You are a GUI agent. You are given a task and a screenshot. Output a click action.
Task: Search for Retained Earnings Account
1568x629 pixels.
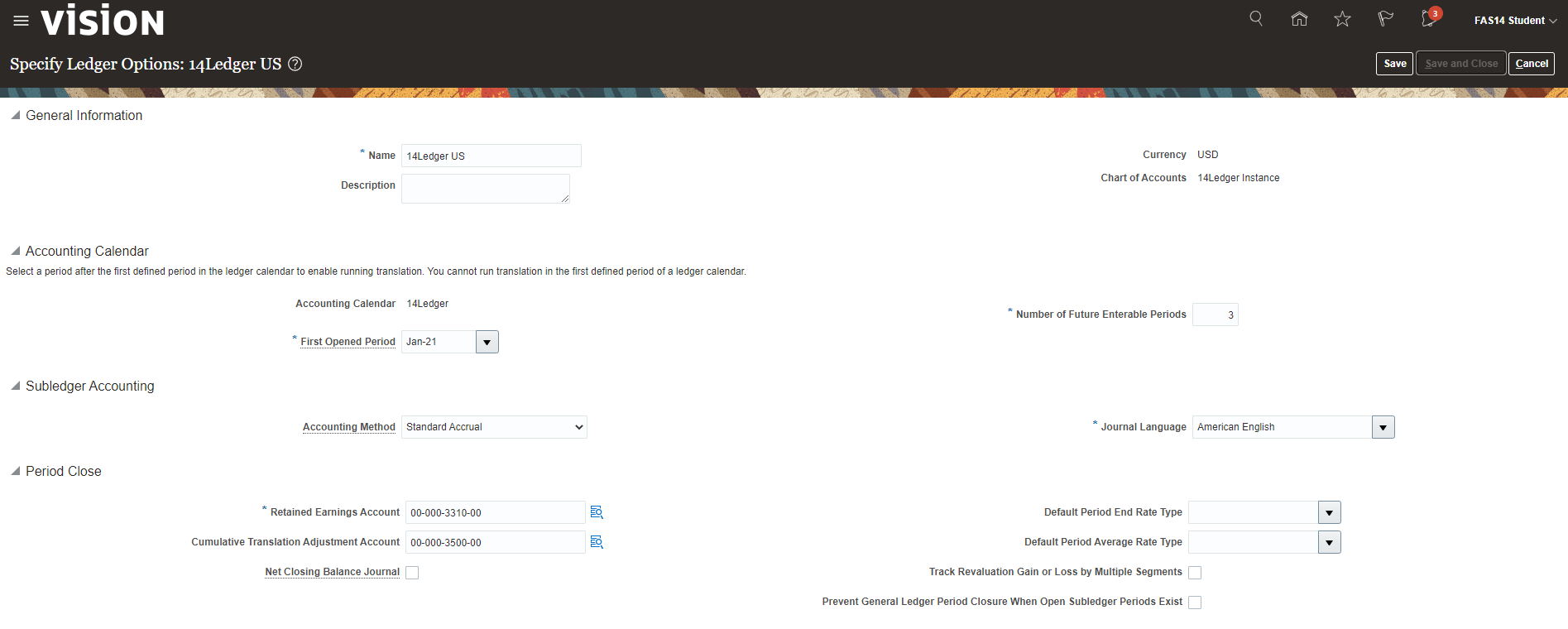597,513
